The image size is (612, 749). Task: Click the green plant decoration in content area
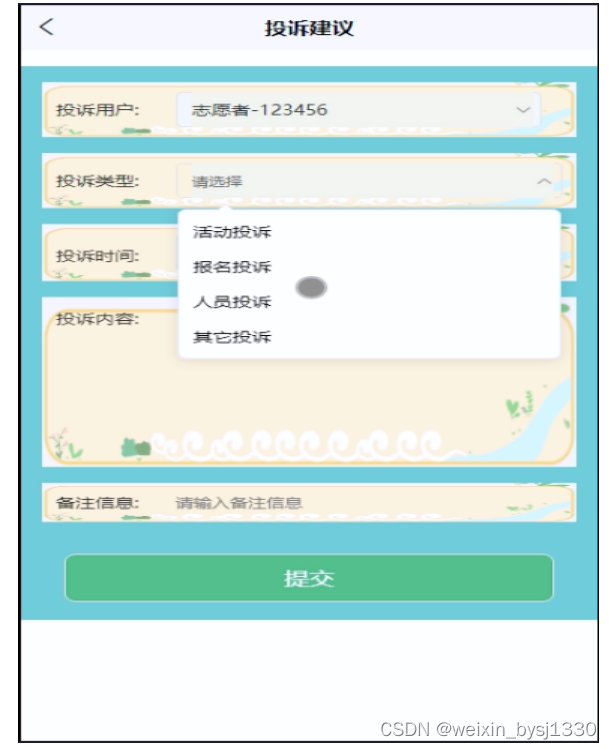(x=136, y=448)
